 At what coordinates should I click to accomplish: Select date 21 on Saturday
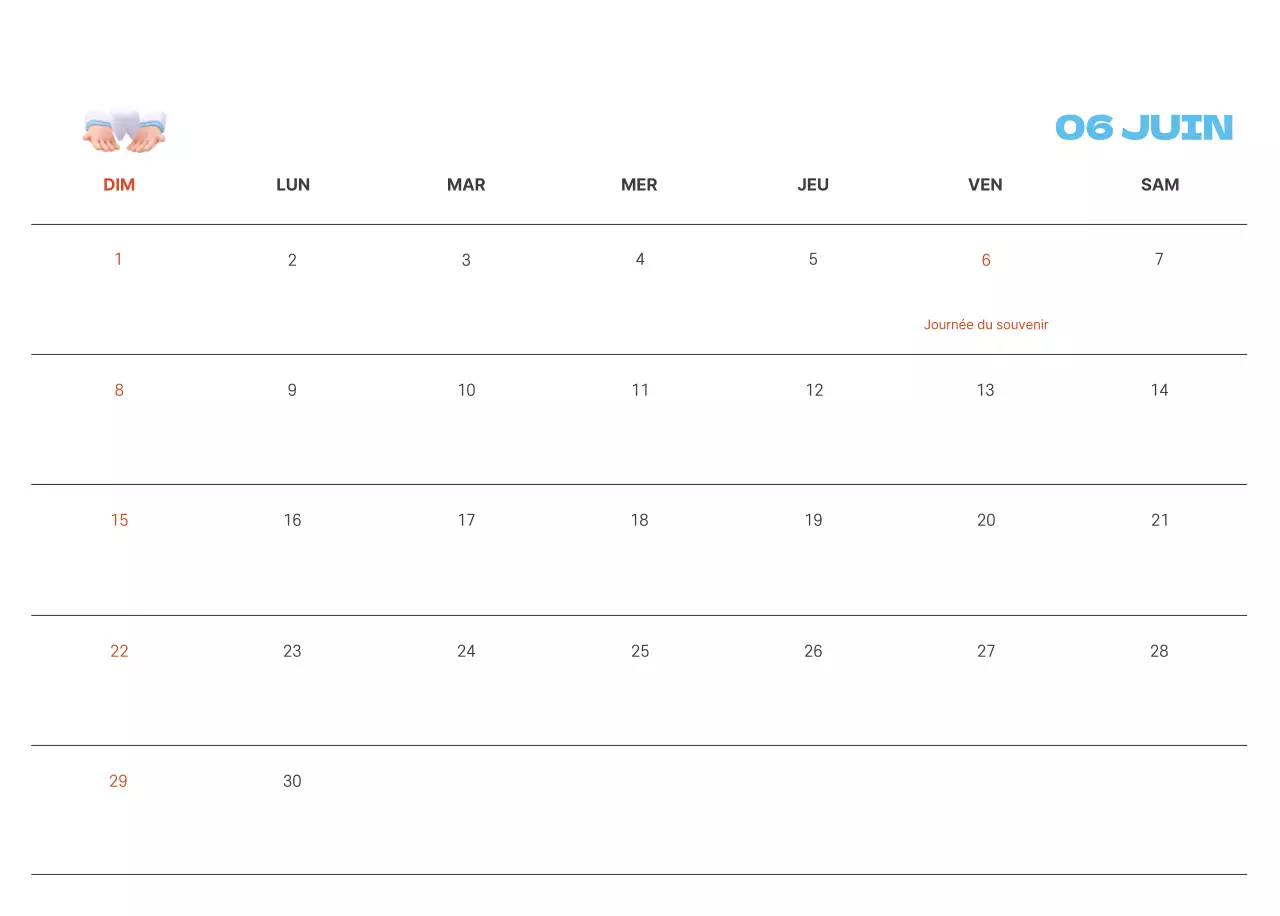point(1159,521)
